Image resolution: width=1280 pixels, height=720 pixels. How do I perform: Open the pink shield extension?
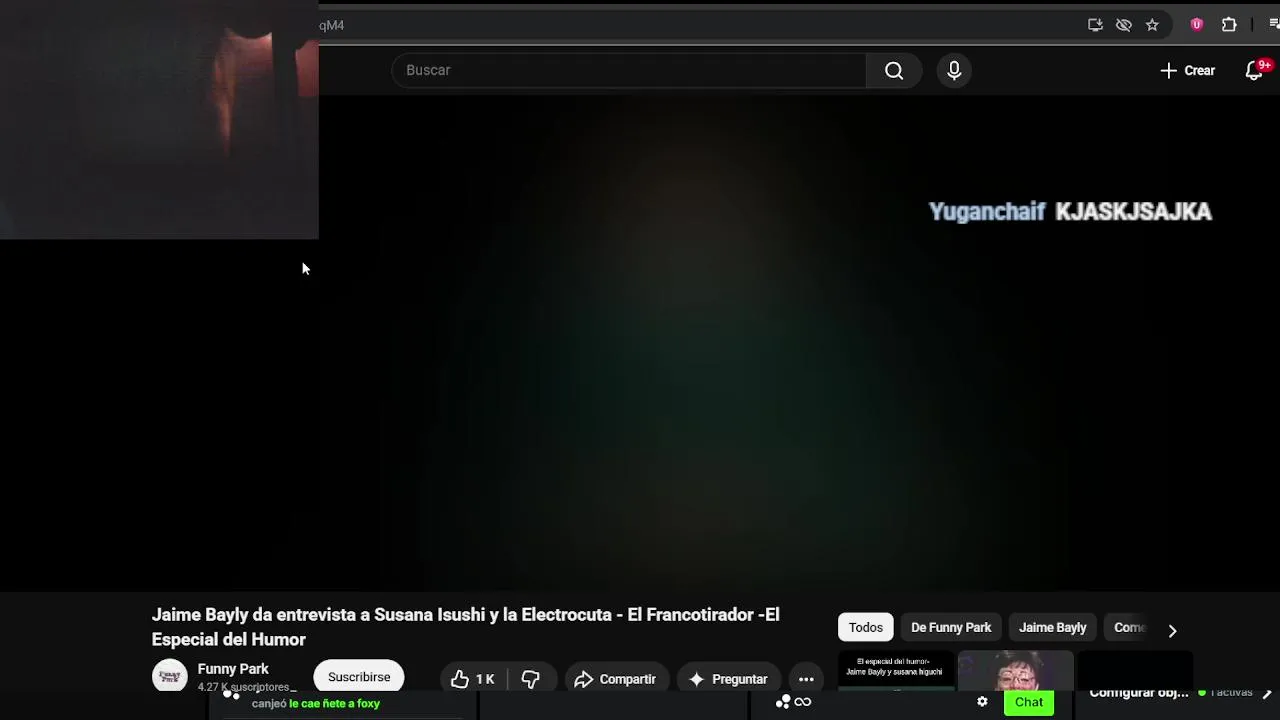coord(1197,25)
